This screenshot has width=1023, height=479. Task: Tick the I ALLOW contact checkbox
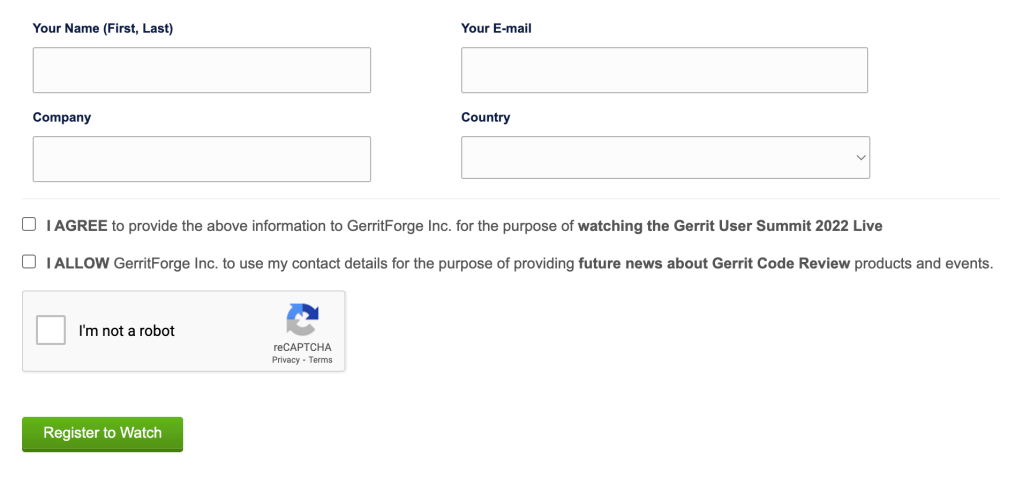coord(29,262)
